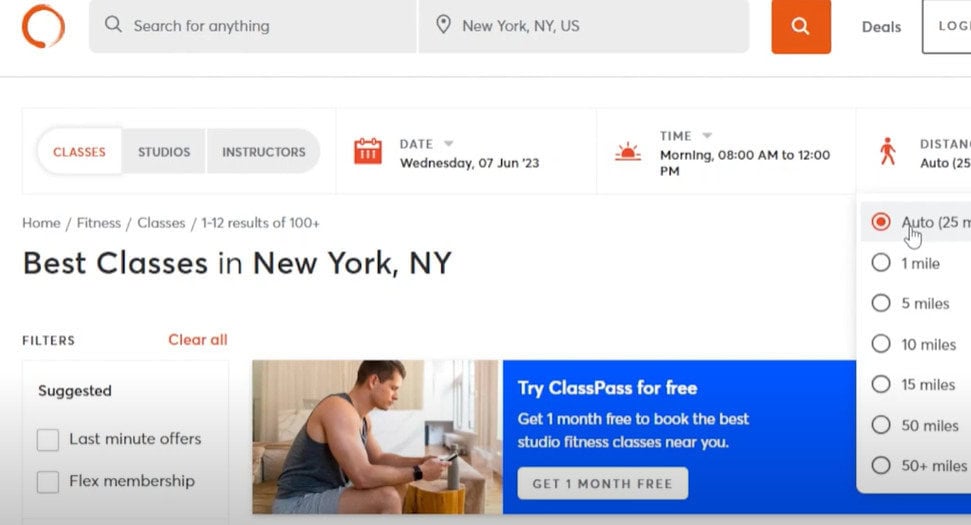Image resolution: width=971 pixels, height=525 pixels.
Task: Click the 1-12 results of 100+ text
Action: 260,223
